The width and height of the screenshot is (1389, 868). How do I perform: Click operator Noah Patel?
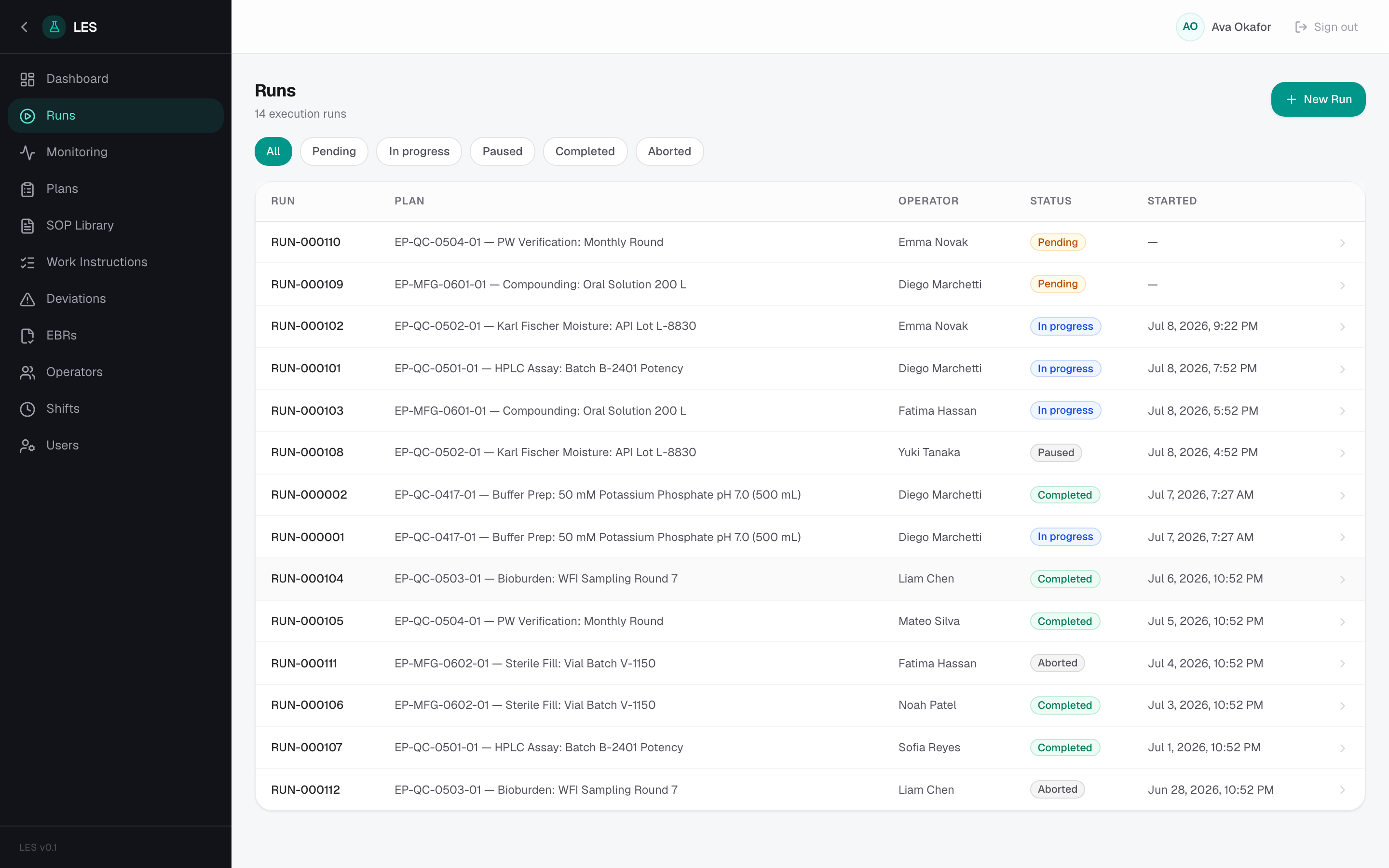(x=927, y=705)
